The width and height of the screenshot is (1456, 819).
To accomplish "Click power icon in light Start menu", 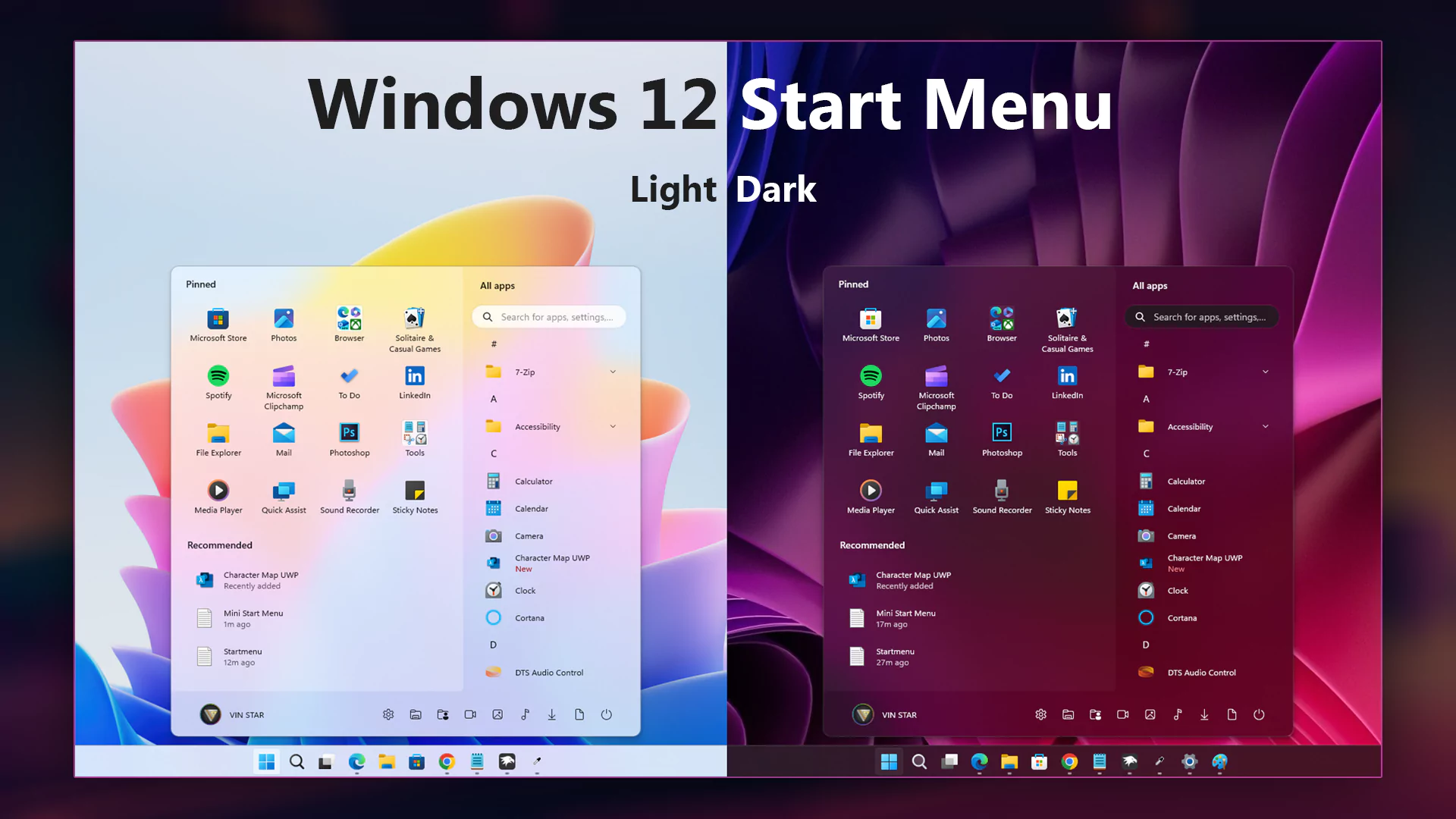I will click(607, 714).
